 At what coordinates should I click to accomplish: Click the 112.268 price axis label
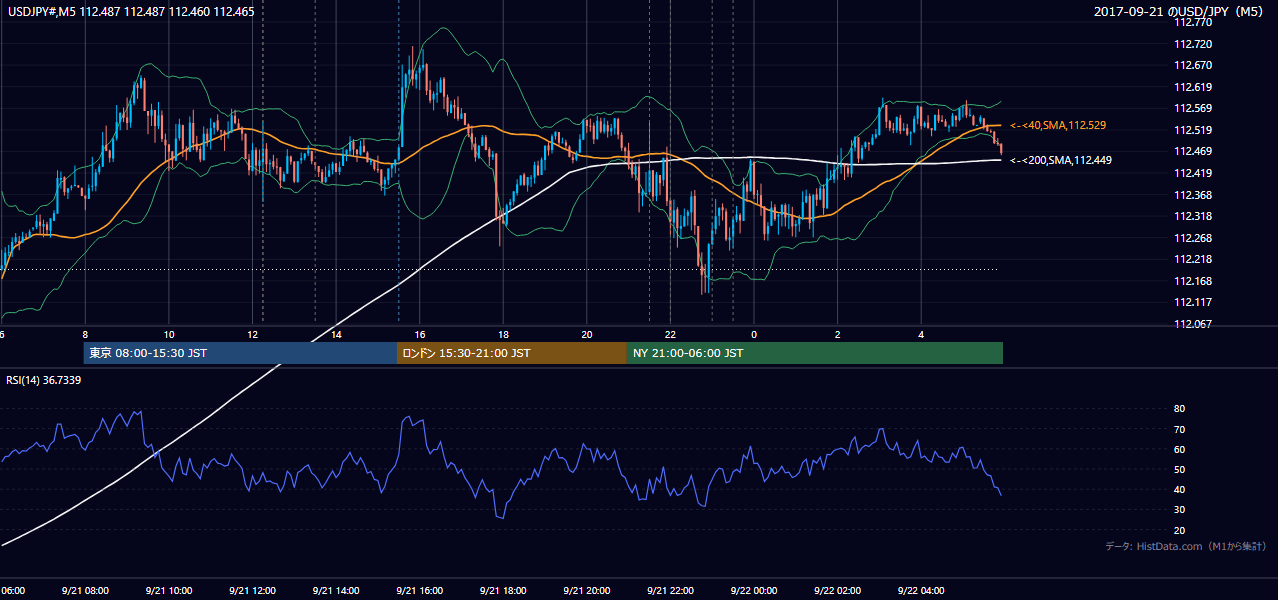point(1194,238)
